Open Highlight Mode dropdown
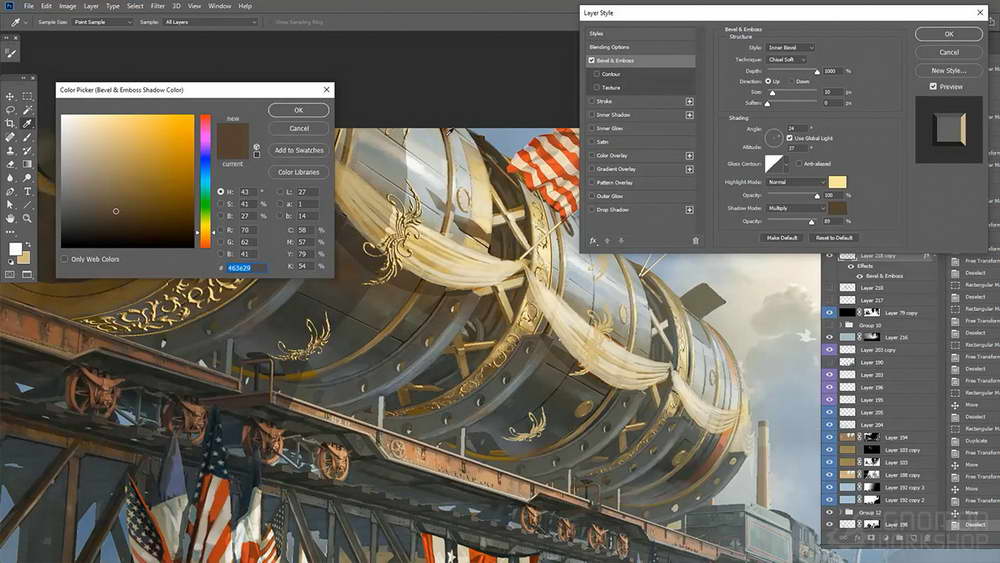Image resolution: width=1000 pixels, height=563 pixels. [x=796, y=182]
